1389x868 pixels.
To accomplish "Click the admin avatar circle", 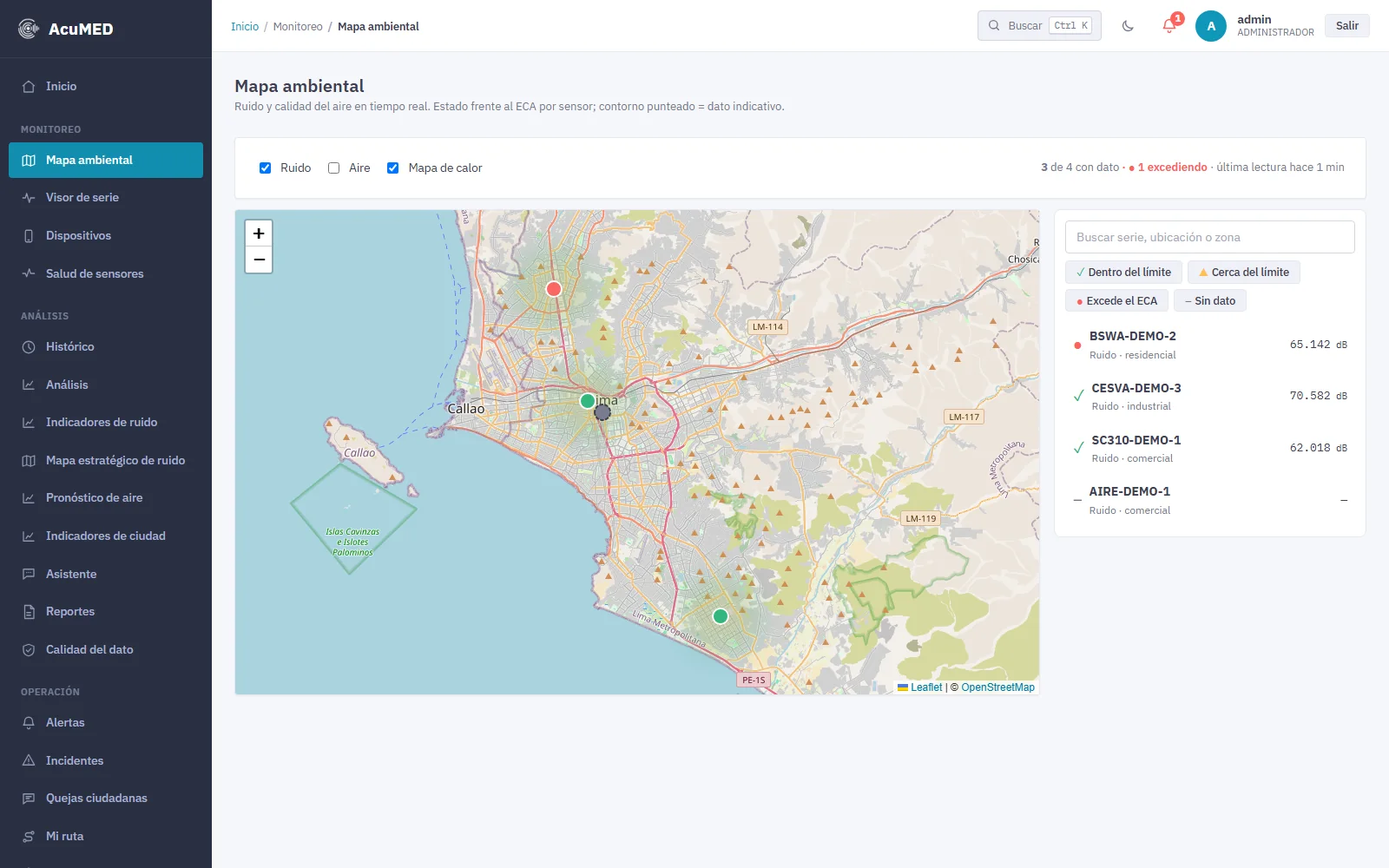I will (1211, 26).
